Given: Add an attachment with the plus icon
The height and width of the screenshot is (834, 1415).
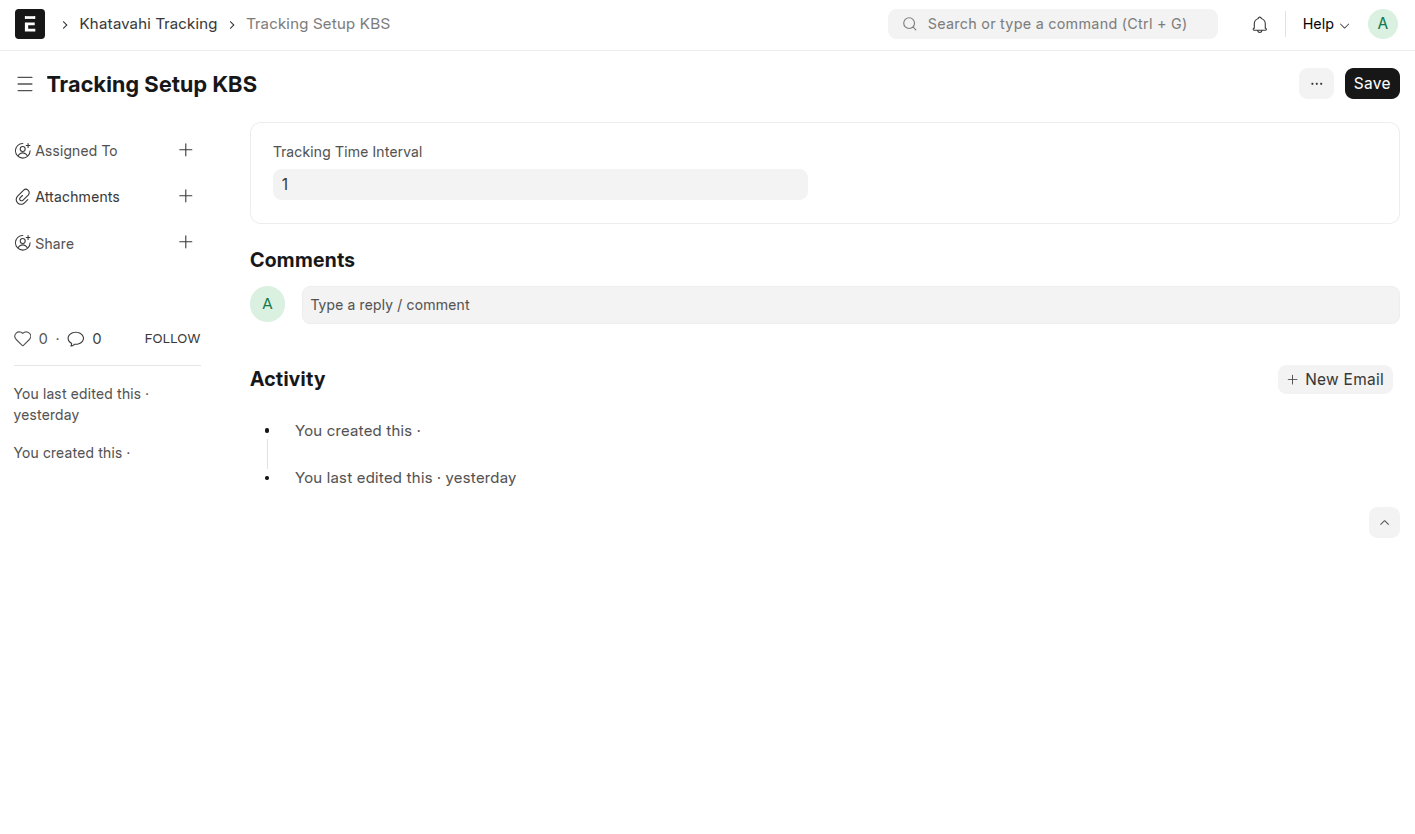Looking at the screenshot, I should coord(185,196).
